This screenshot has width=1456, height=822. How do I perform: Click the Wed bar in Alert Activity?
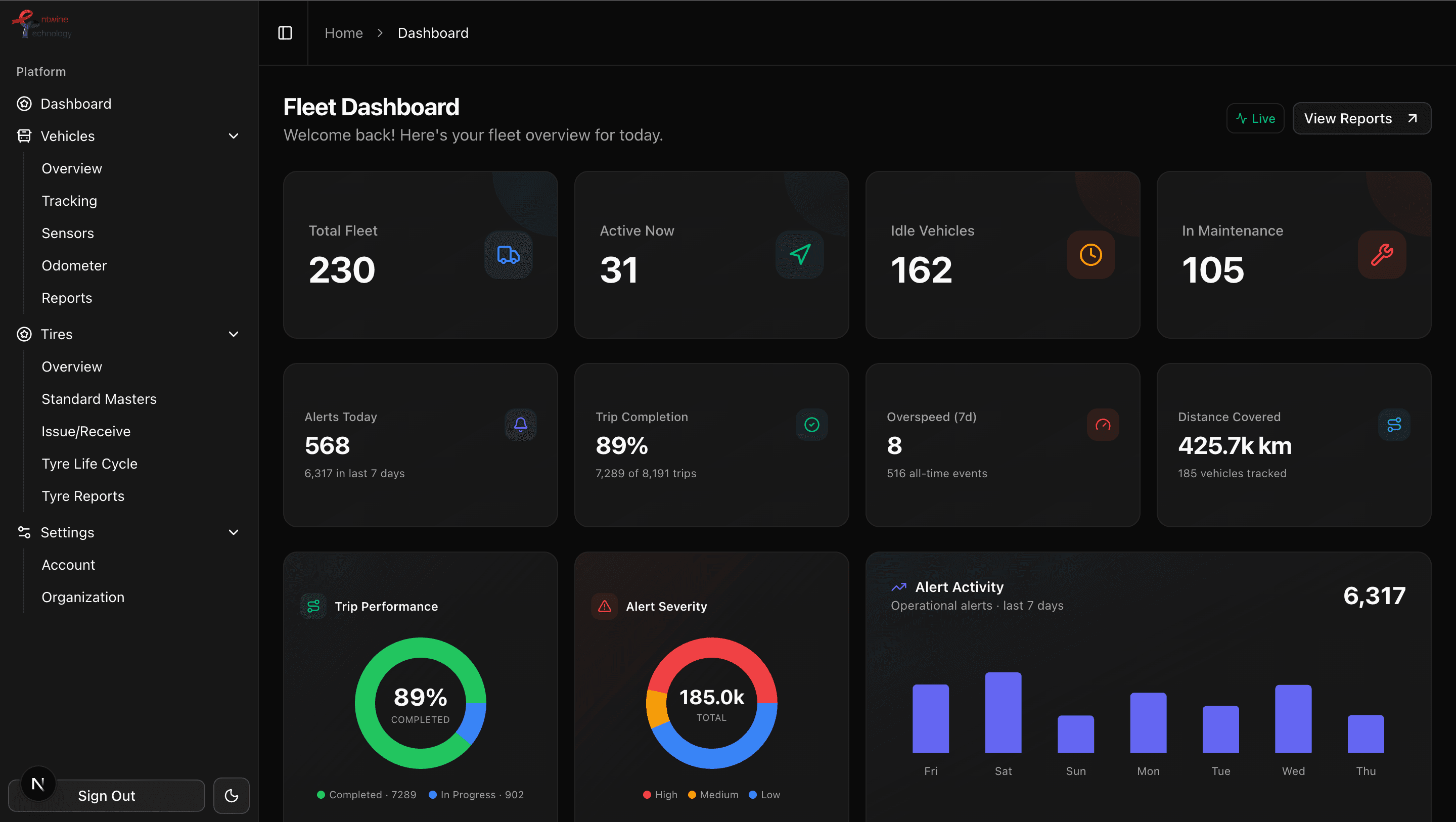pos(1293,718)
